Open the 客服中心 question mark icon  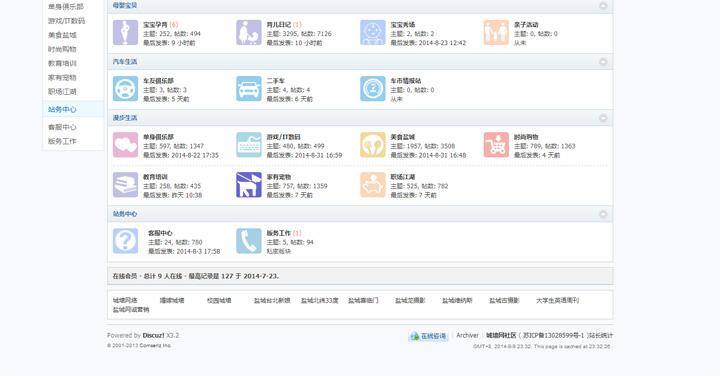(125, 241)
